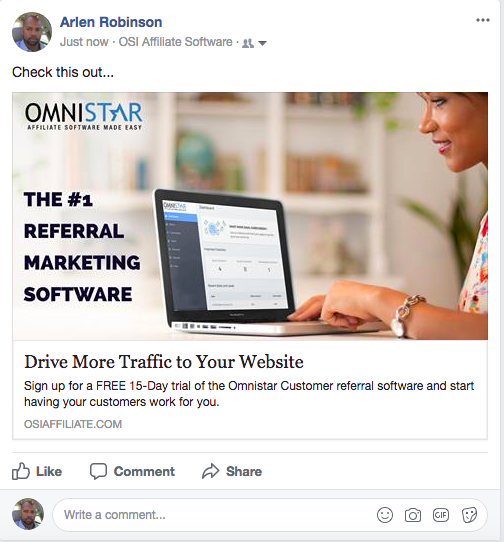Click the Just now timestamp

(x=84, y=42)
